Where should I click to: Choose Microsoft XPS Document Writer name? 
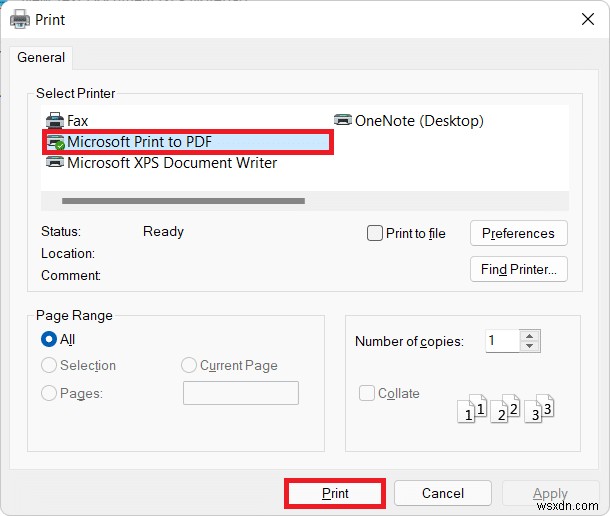click(x=172, y=163)
